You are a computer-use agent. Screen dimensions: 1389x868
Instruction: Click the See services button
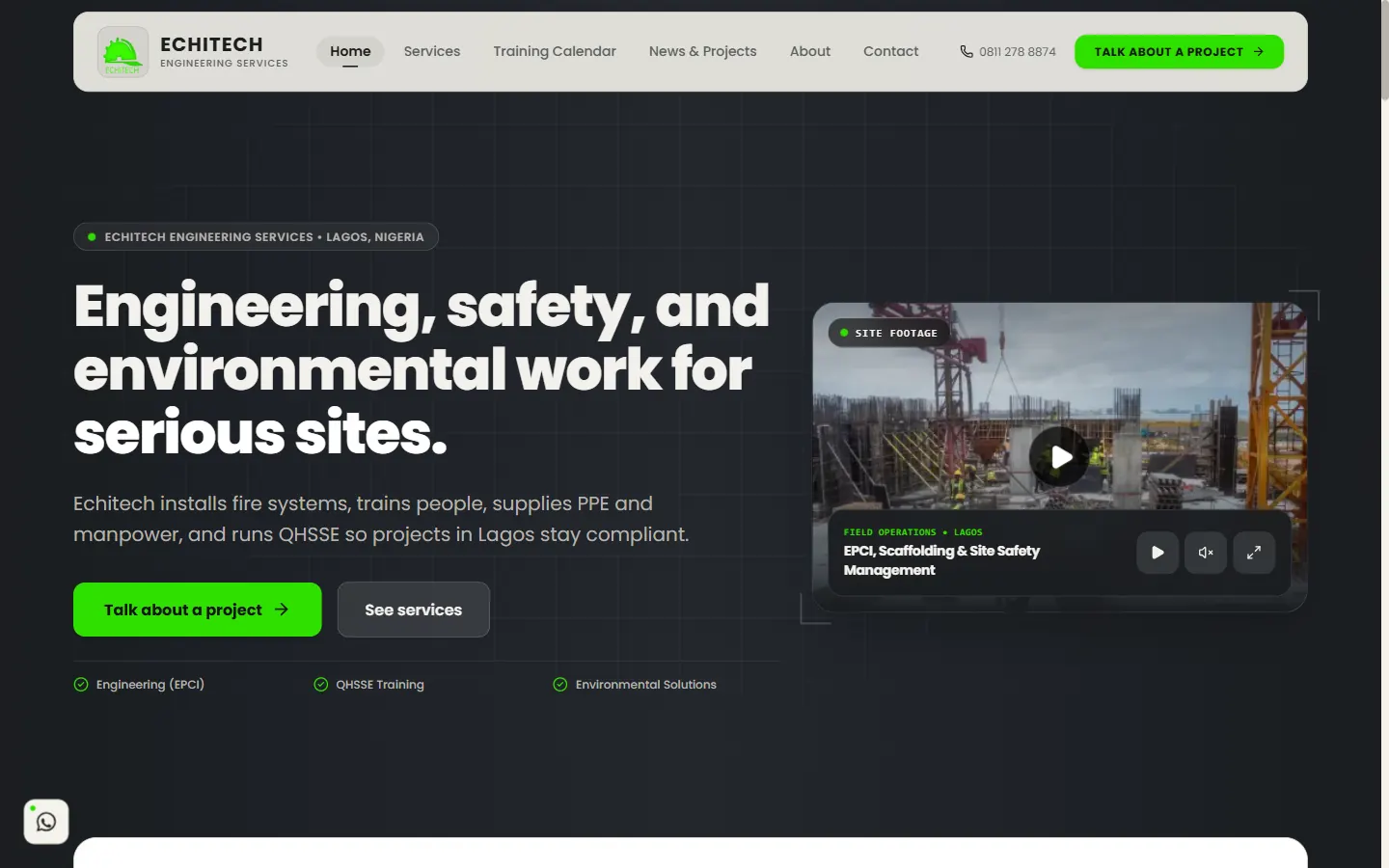tap(414, 610)
